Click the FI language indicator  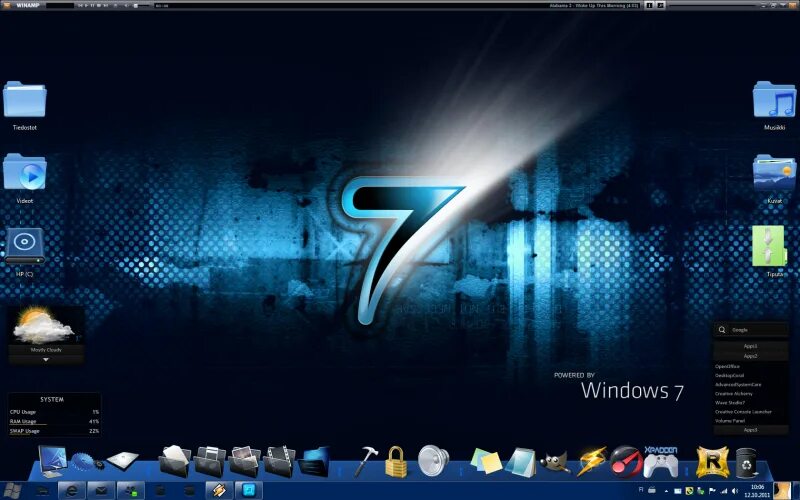641,490
